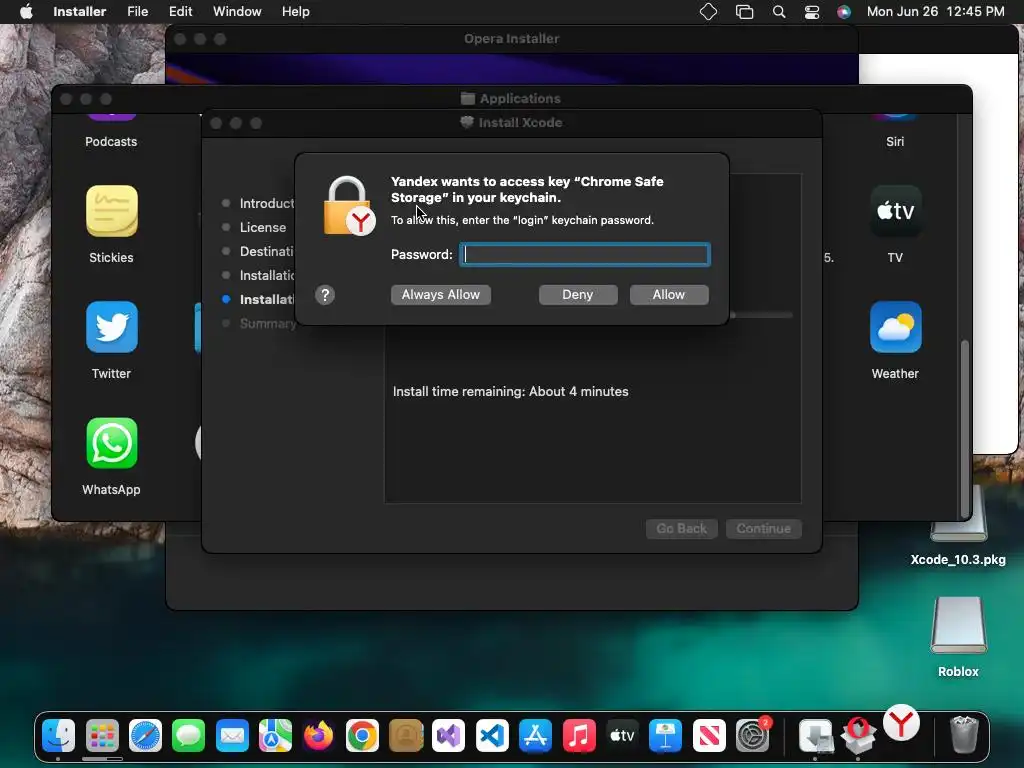Image resolution: width=1024 pixels, height=768 pixels.
Task: Deny Yandex keychain access
Action: click(x=578, y=295)
